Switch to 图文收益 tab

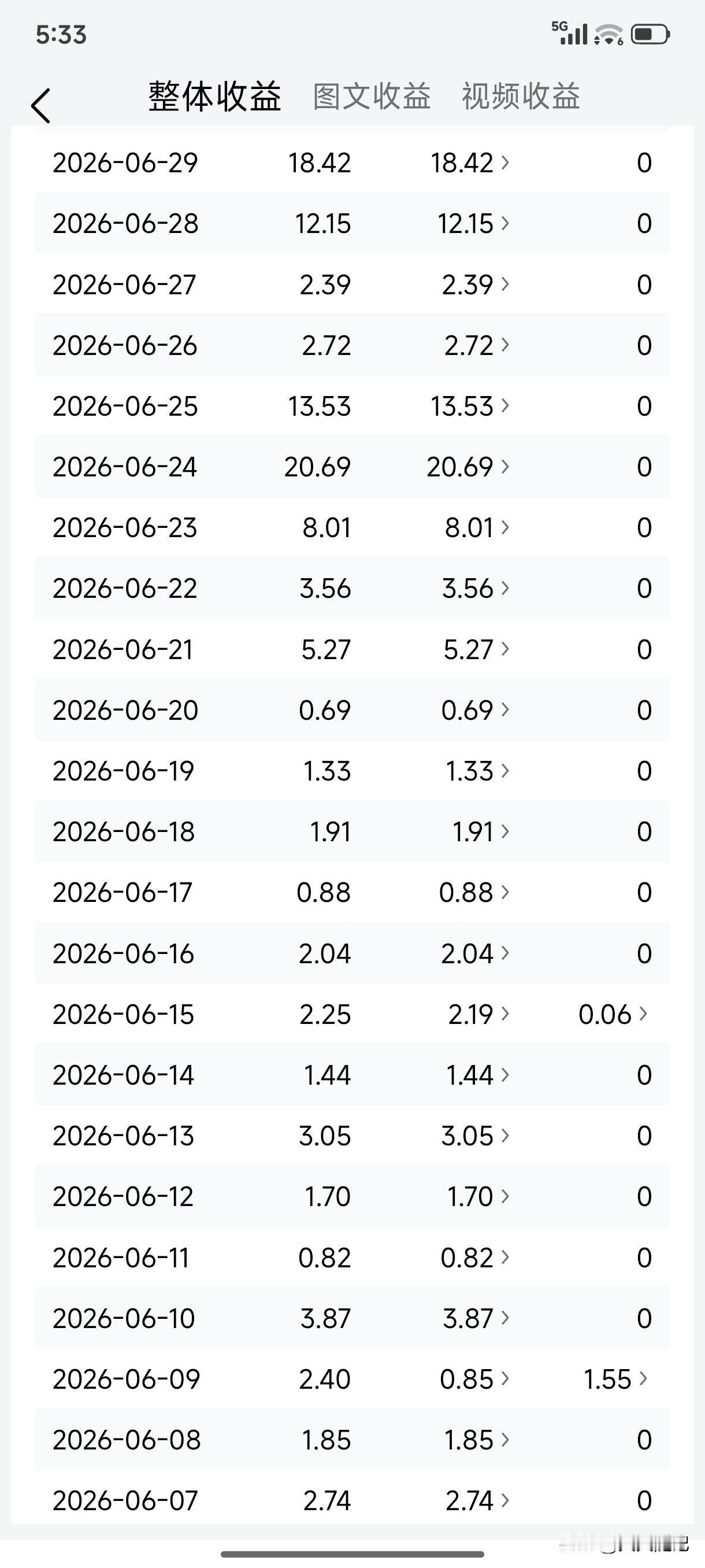(372, 97)
